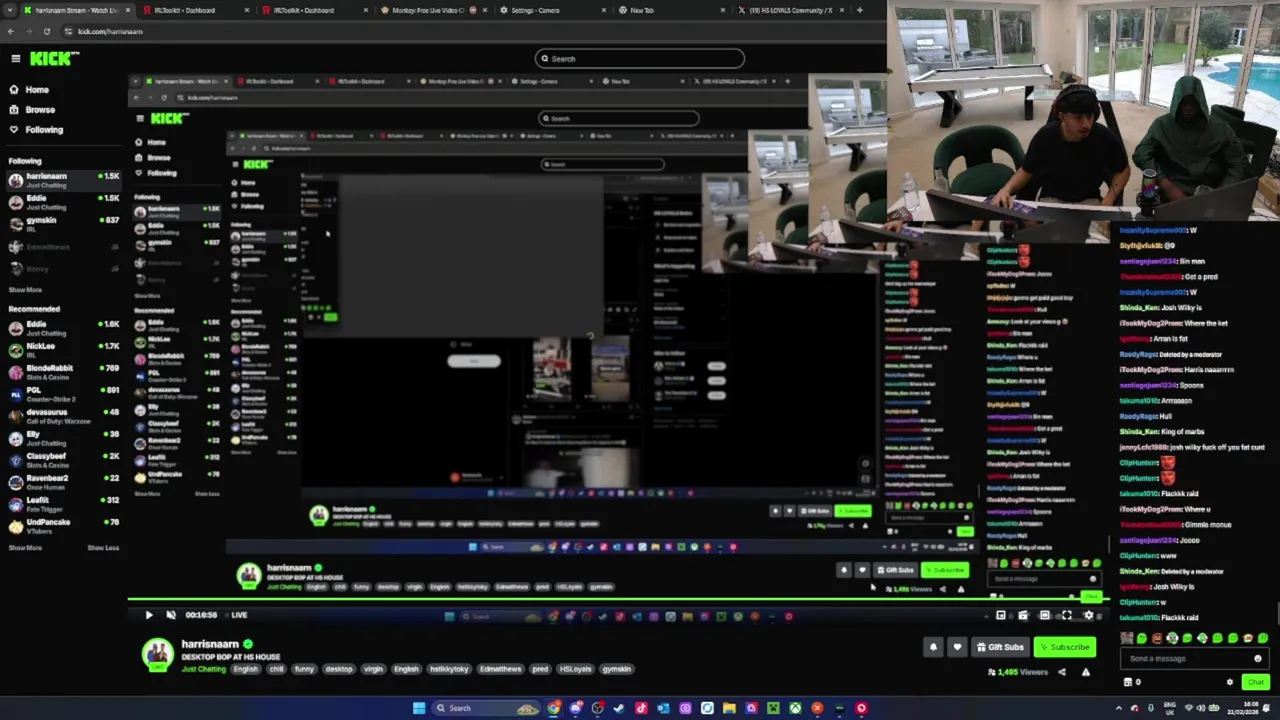Open devasaurus recommended channel
Viewport: 1280px width, 720px height.
coord(62,416)
